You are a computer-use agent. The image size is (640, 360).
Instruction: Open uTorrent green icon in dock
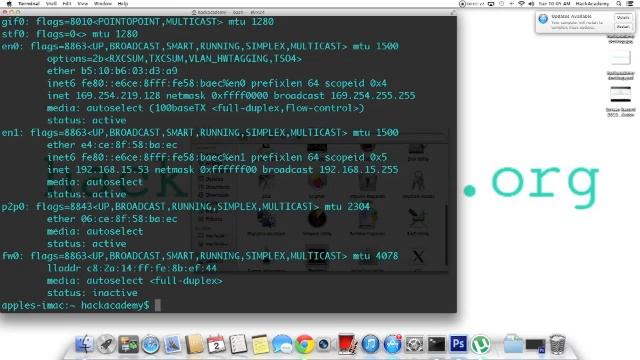(480, 344)
